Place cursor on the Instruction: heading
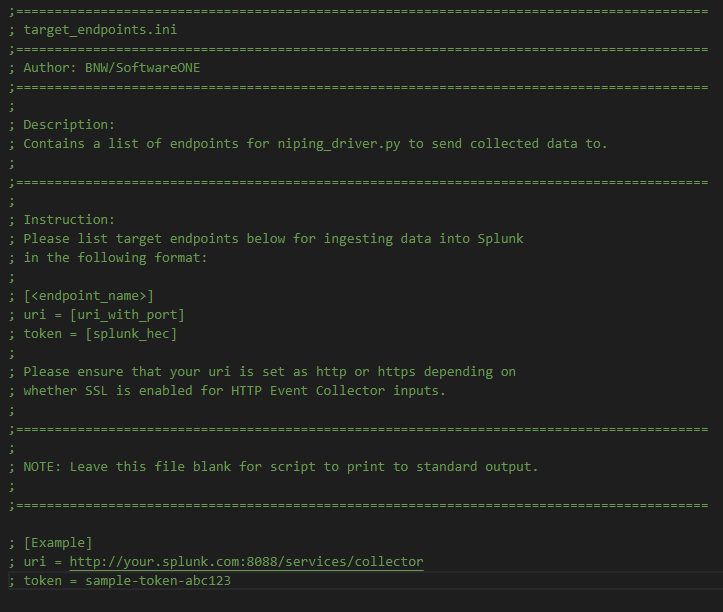Screen dimensions: 723x612 pyautogui.click(x=69, y=220)
